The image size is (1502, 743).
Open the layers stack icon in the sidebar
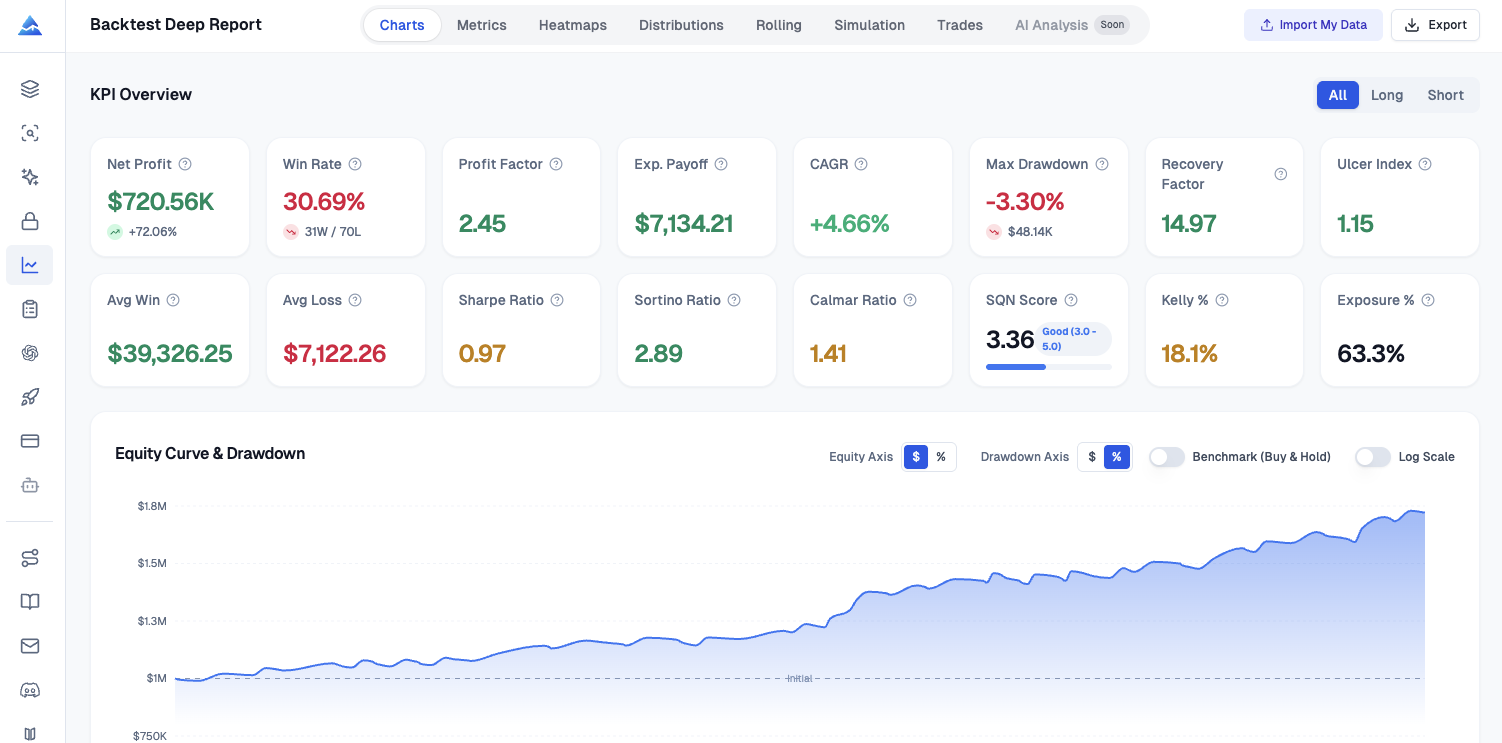pos(29,88)
